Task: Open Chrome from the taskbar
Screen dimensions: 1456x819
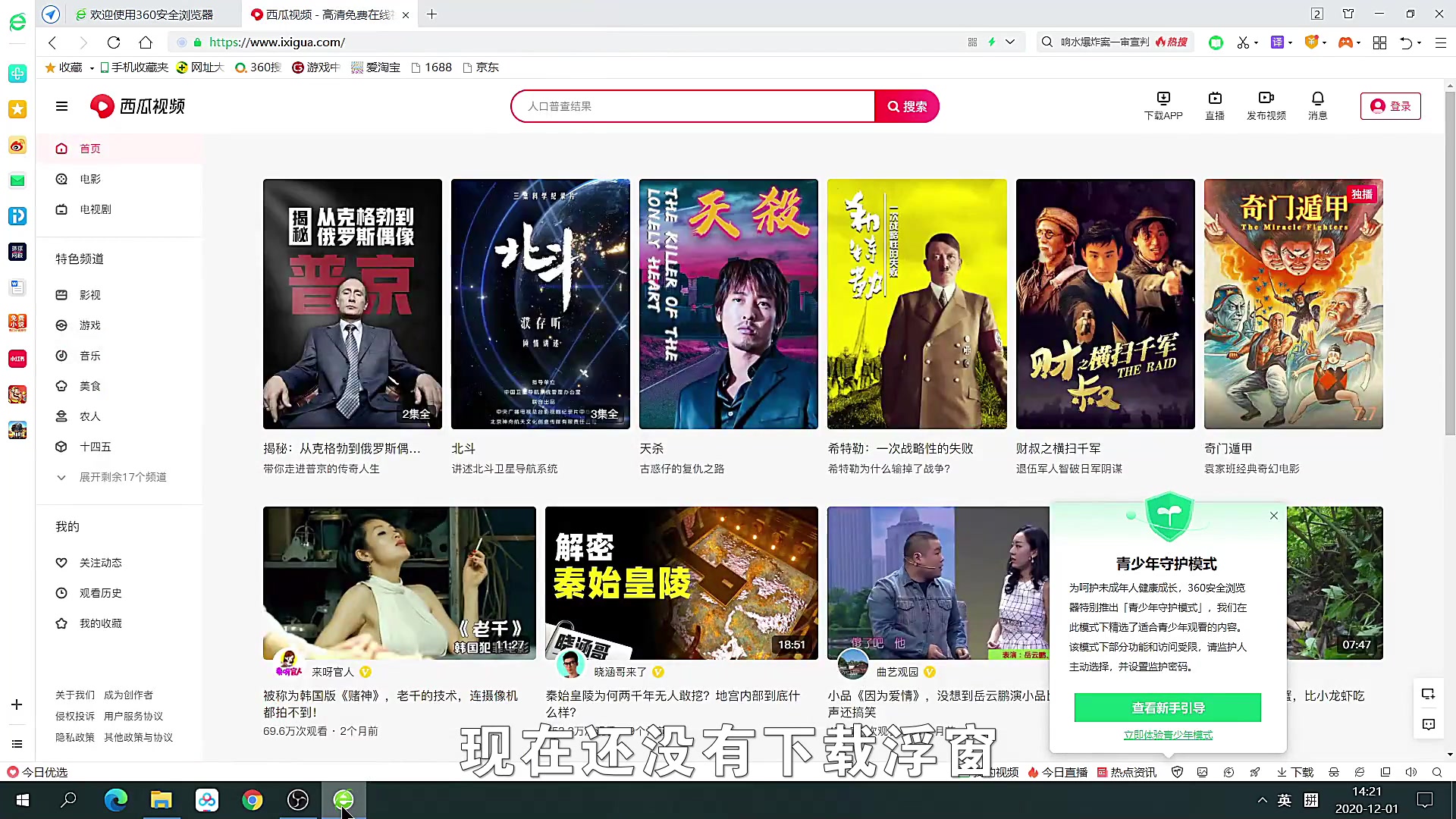Action: click(x=253, y=800)
